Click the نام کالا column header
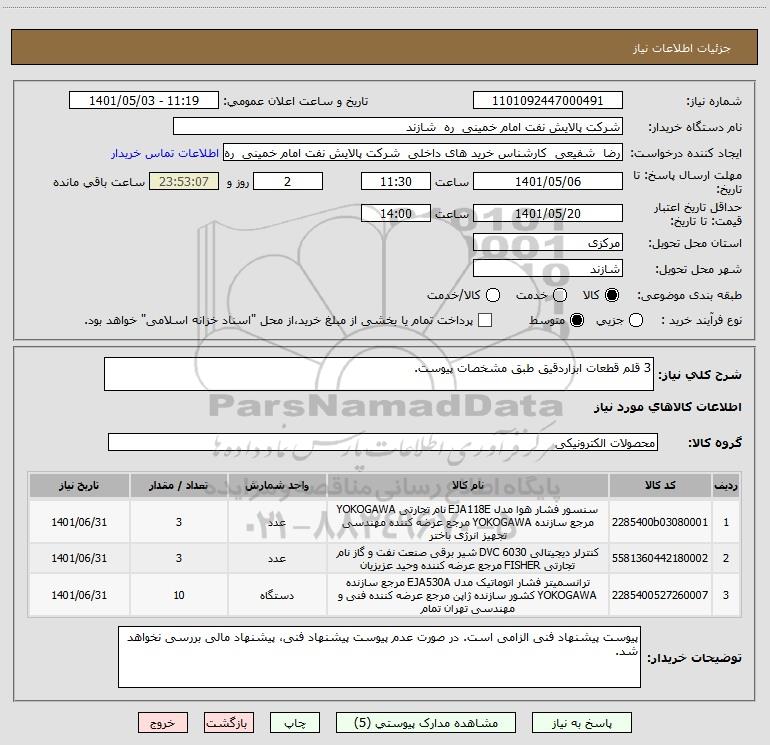 468,486
